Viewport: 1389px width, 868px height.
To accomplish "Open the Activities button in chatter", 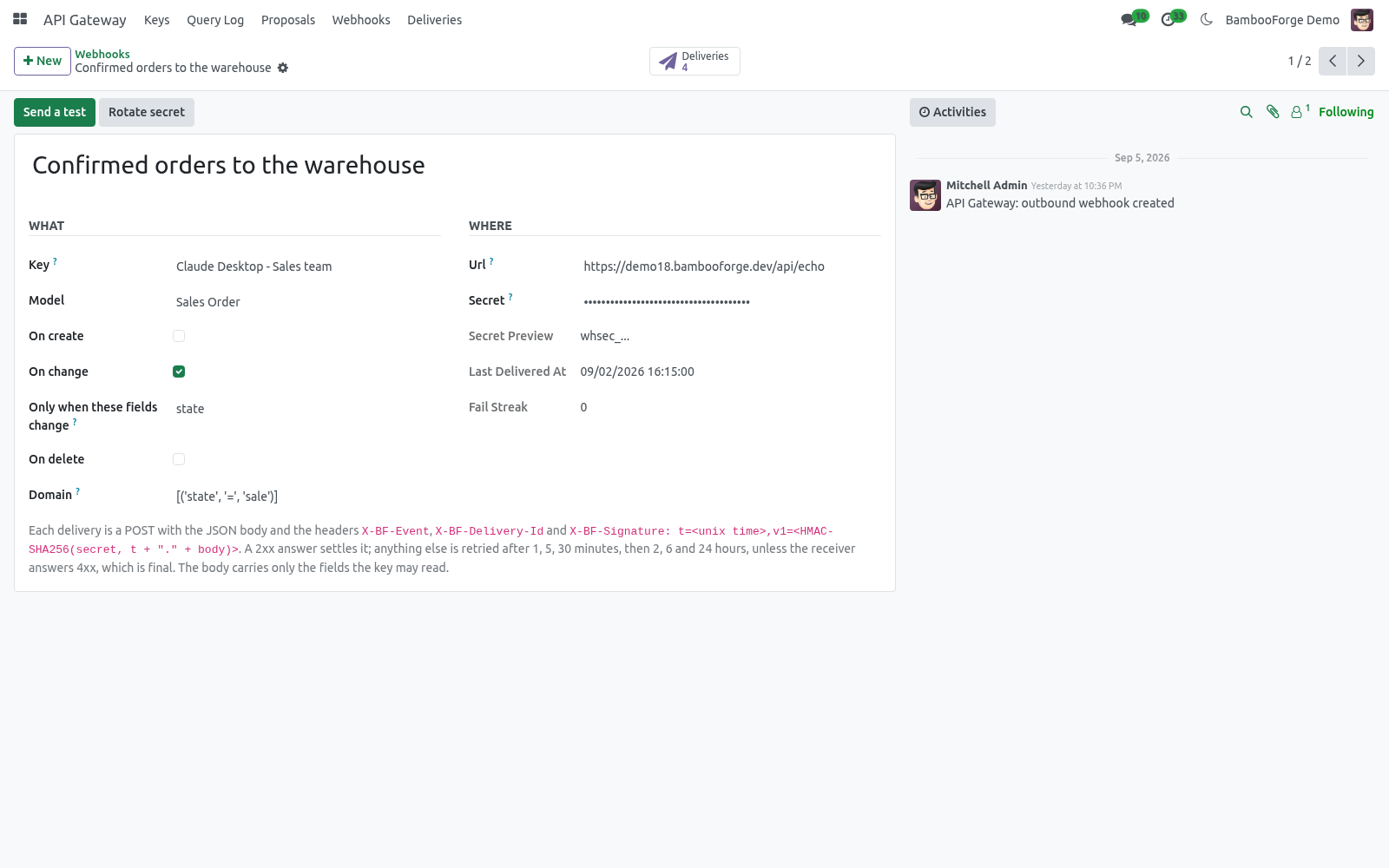I will (x=952, y=112).
